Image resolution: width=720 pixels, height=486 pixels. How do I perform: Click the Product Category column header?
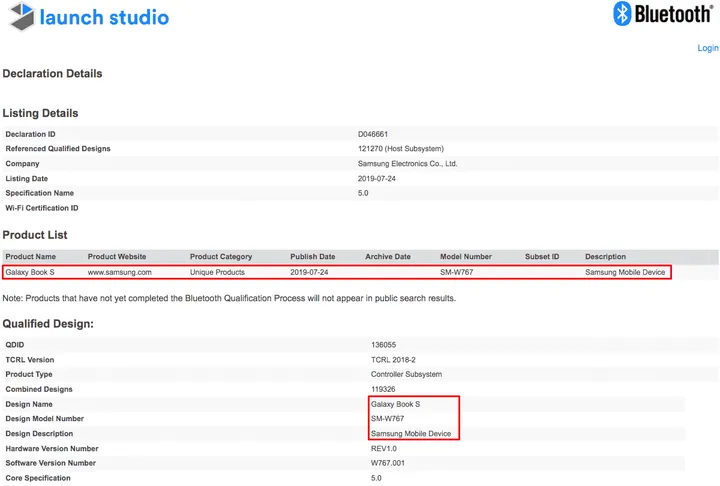click(221, 257)
